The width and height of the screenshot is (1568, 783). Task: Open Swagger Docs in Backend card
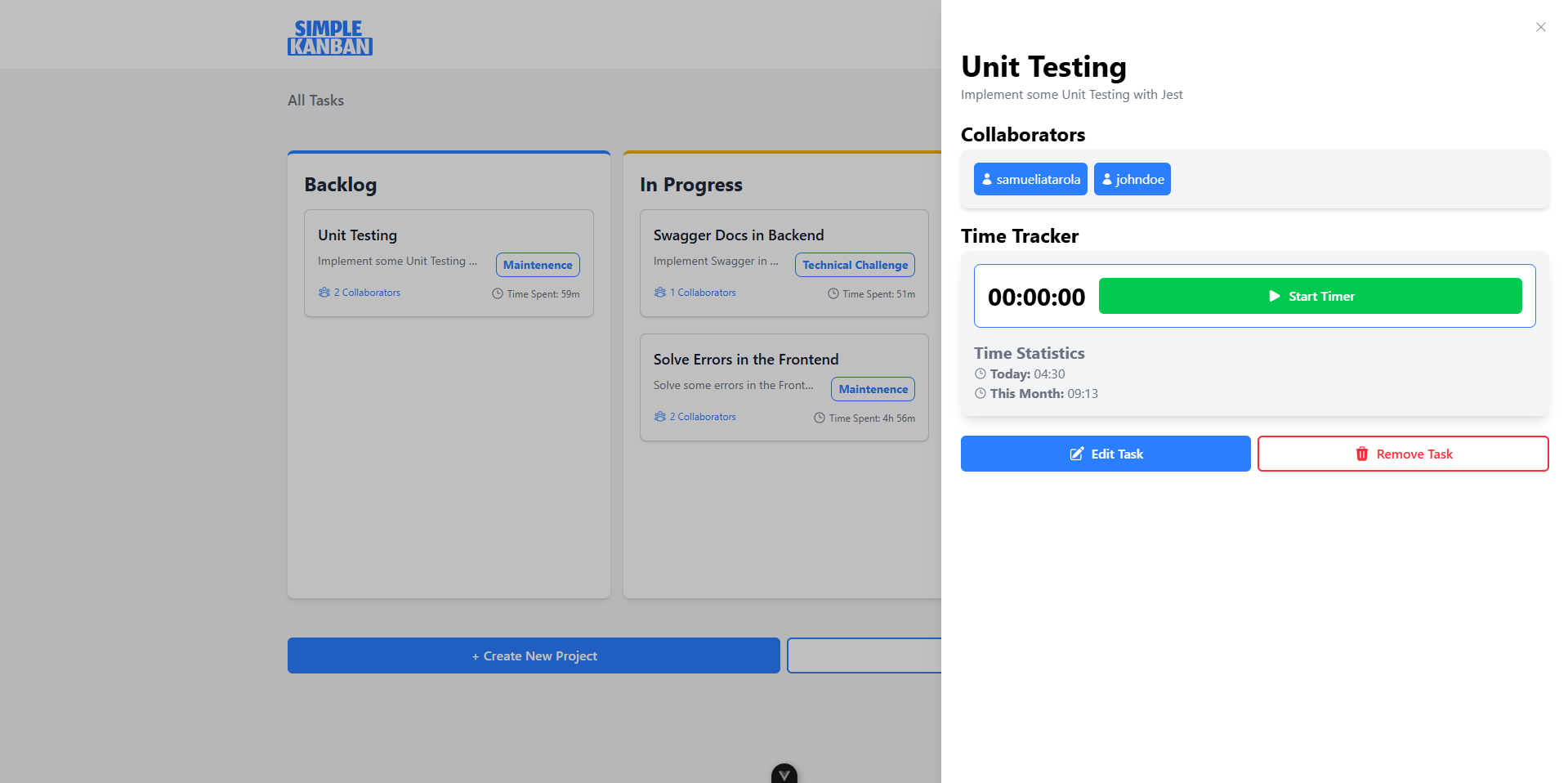point(784,263)
